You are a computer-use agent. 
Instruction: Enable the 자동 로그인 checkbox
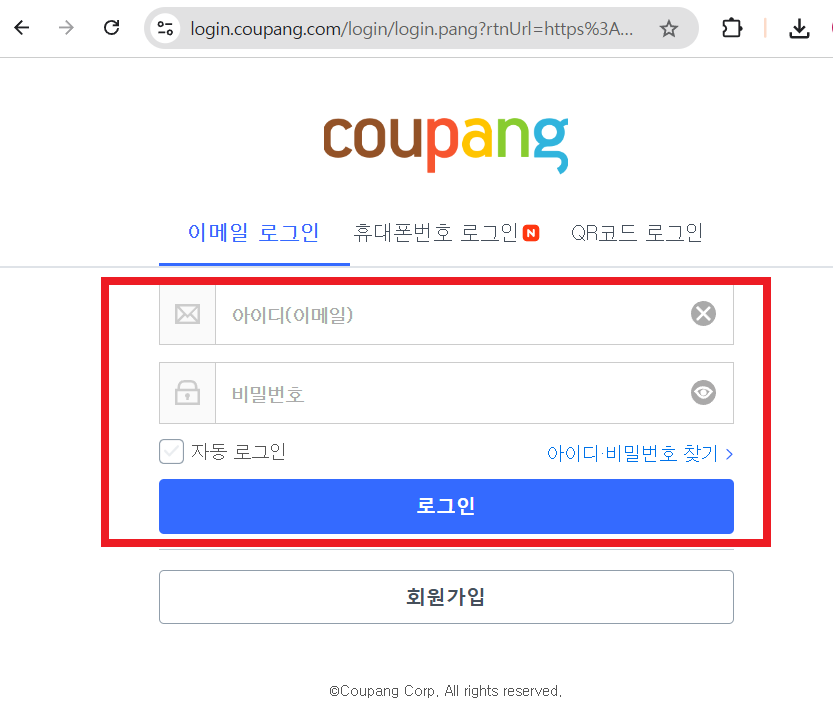click(x=171, y=451)
